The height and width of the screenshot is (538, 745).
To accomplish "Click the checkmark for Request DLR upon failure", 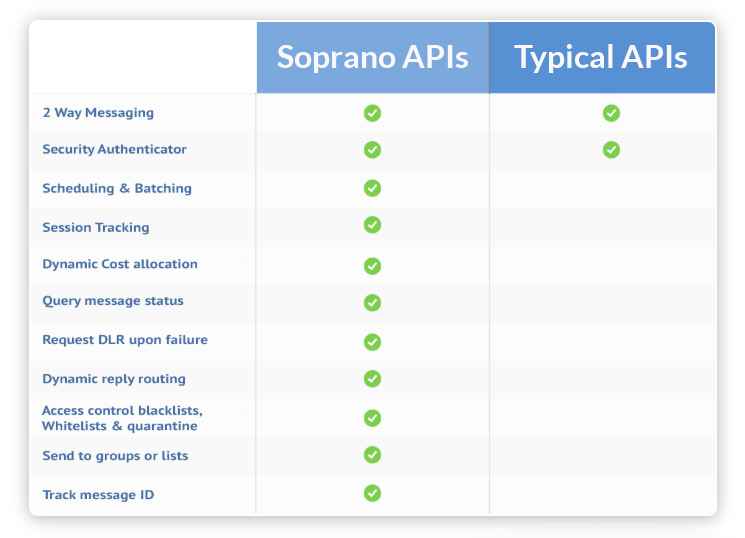I will [372, 342].
